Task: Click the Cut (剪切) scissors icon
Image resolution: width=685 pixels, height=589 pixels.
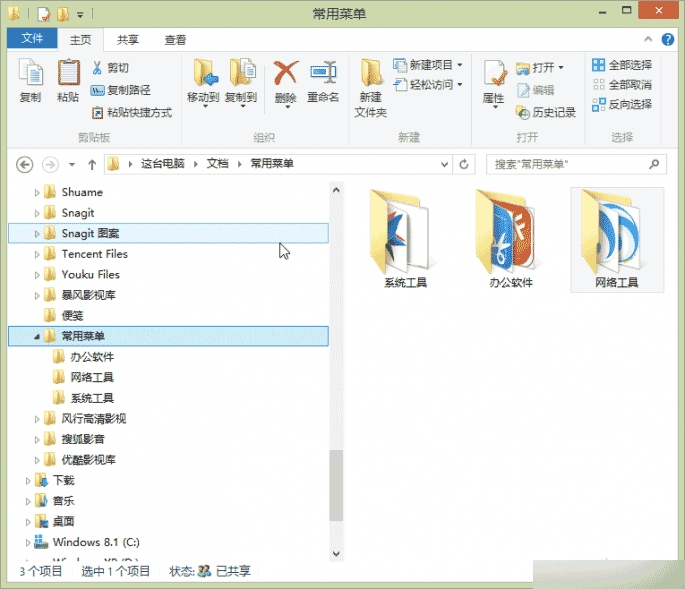Action: click(x=97, y=68)
